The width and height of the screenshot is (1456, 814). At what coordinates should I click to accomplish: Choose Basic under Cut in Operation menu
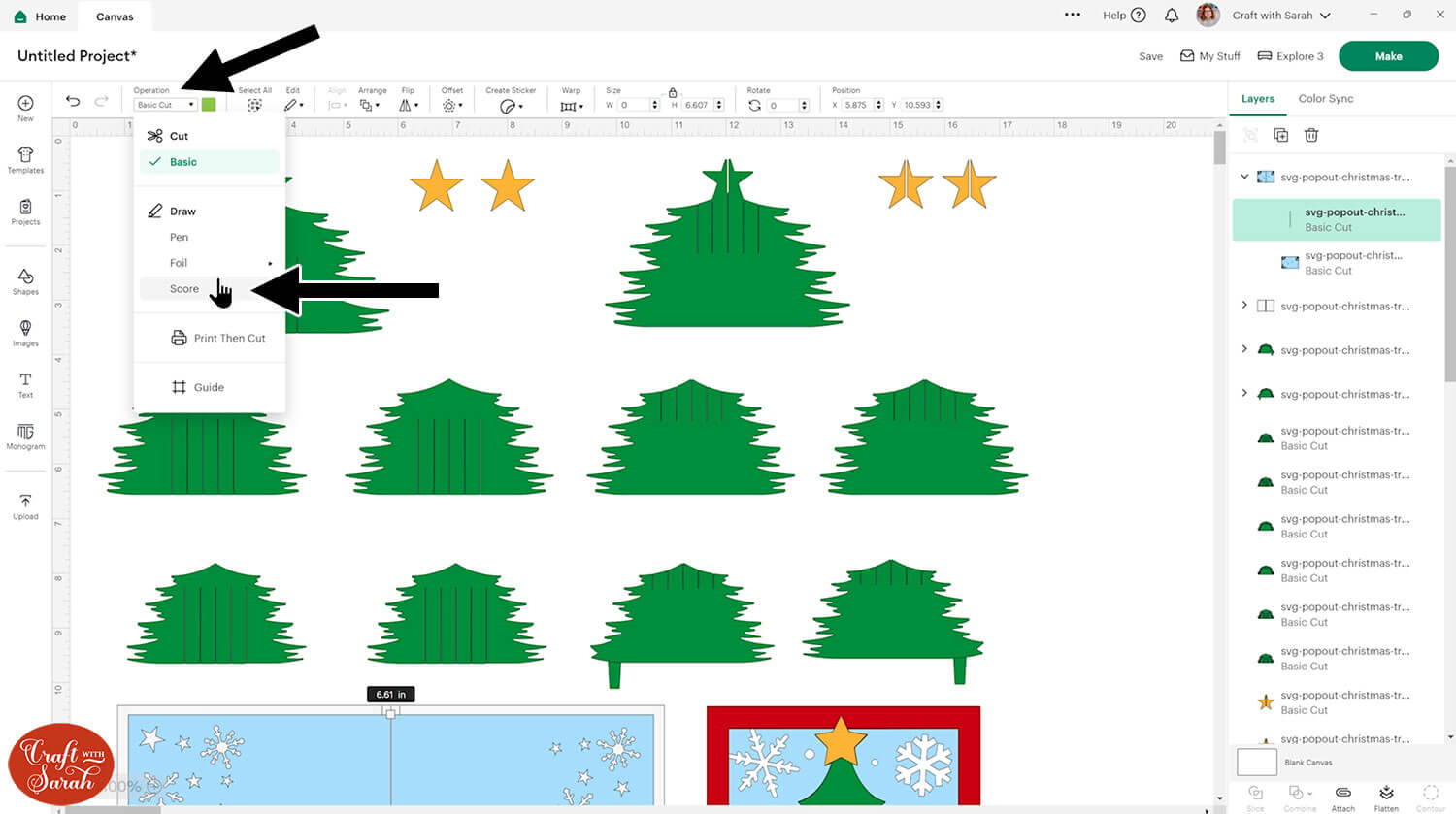pyautogui.click(x=210, y=162)
